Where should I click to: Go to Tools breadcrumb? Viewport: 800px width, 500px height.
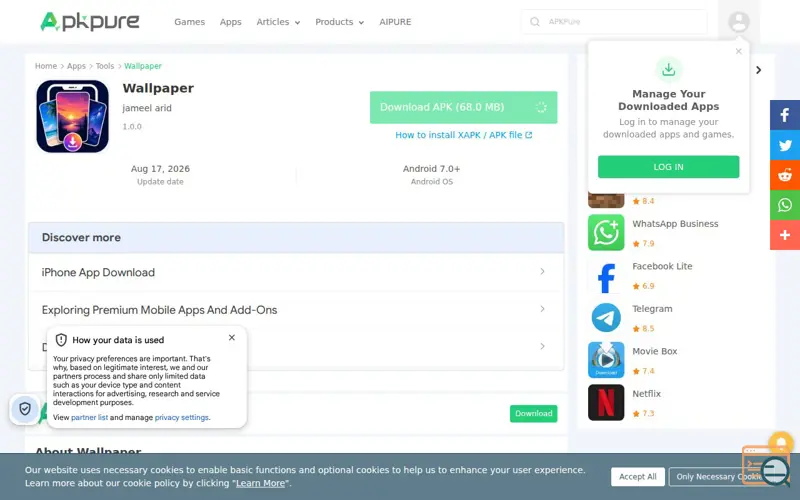click(105, 66)
